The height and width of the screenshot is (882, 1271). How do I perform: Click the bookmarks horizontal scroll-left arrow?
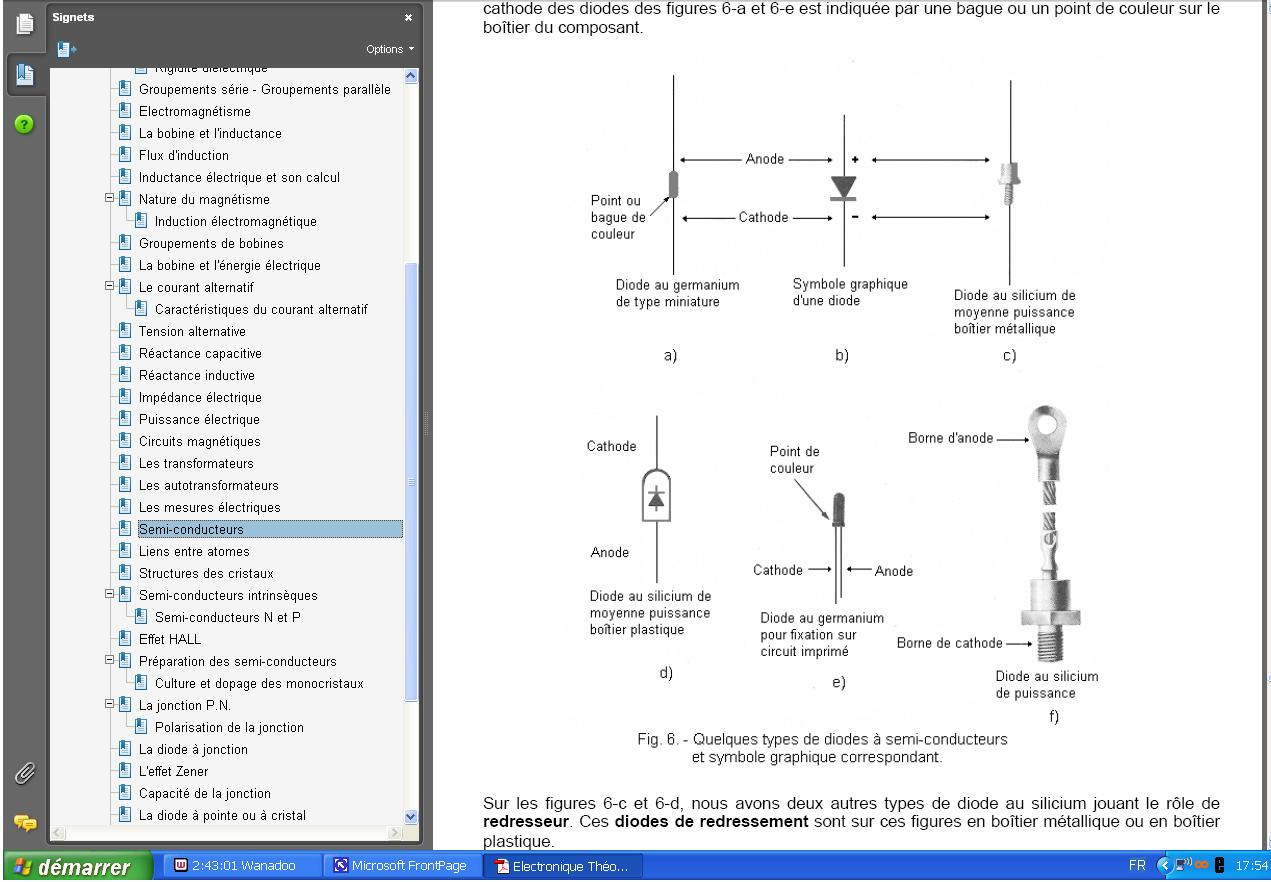point(60,833)
